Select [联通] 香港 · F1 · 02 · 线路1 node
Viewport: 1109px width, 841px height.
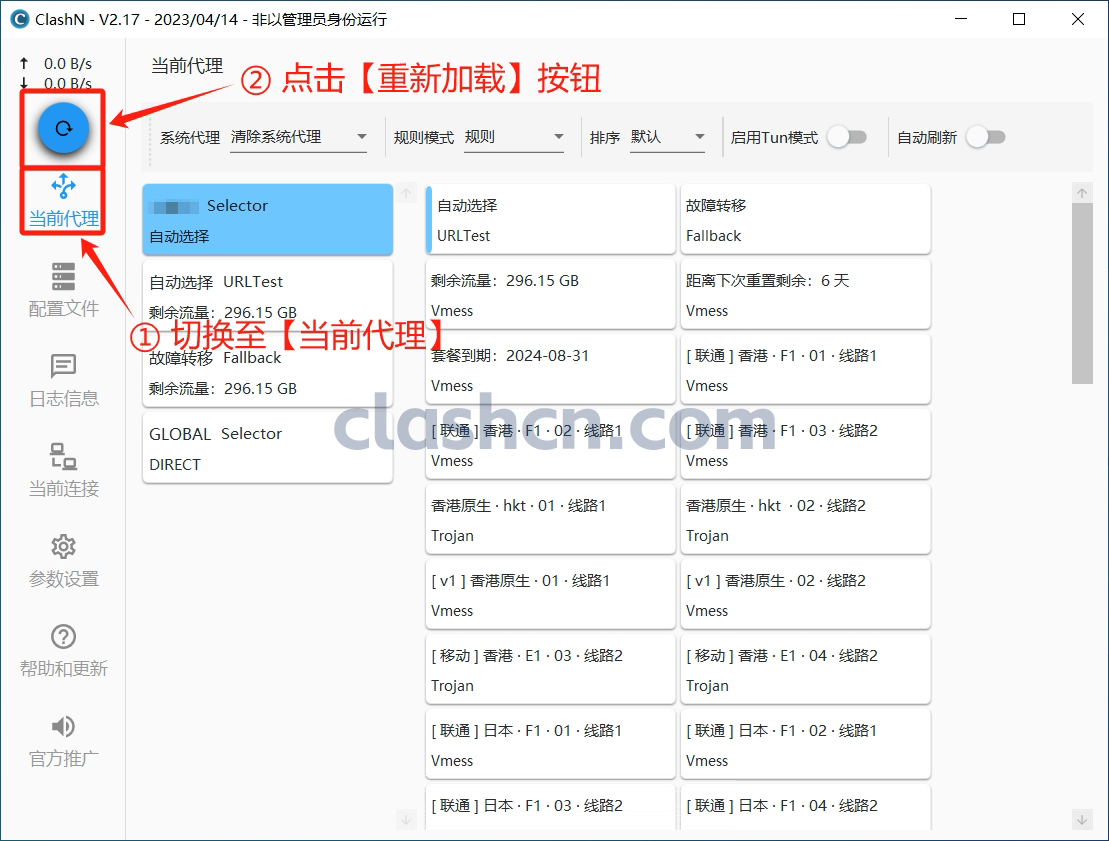[550, 444]
